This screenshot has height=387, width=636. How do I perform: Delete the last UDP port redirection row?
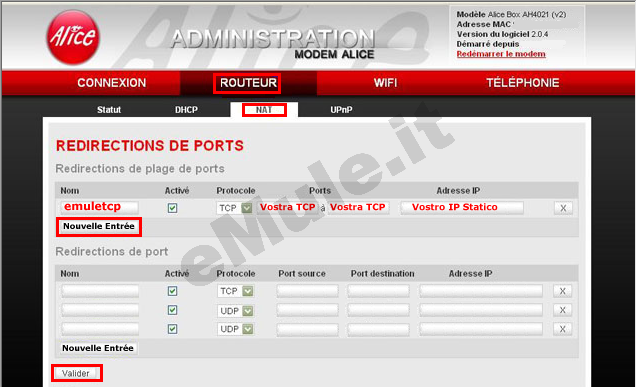[x=563, y=329]
